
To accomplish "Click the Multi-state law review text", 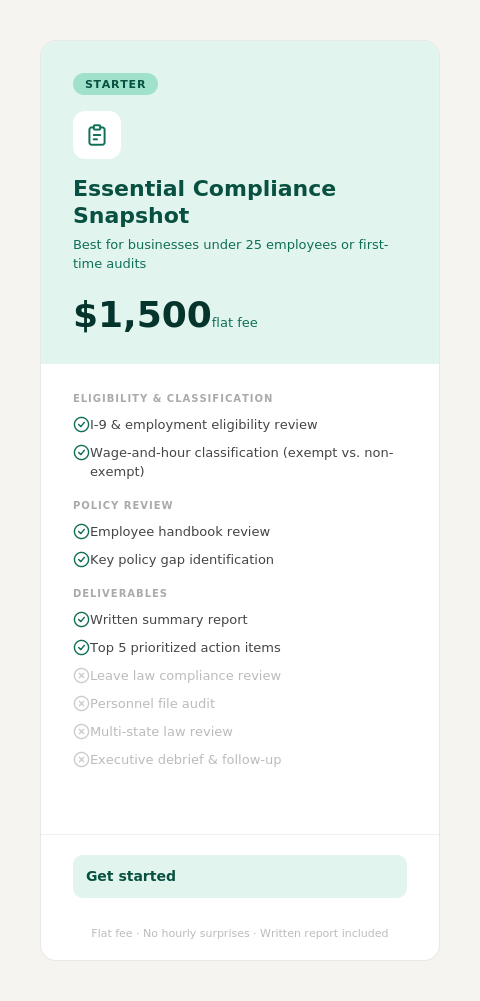I will coord(161,732).
